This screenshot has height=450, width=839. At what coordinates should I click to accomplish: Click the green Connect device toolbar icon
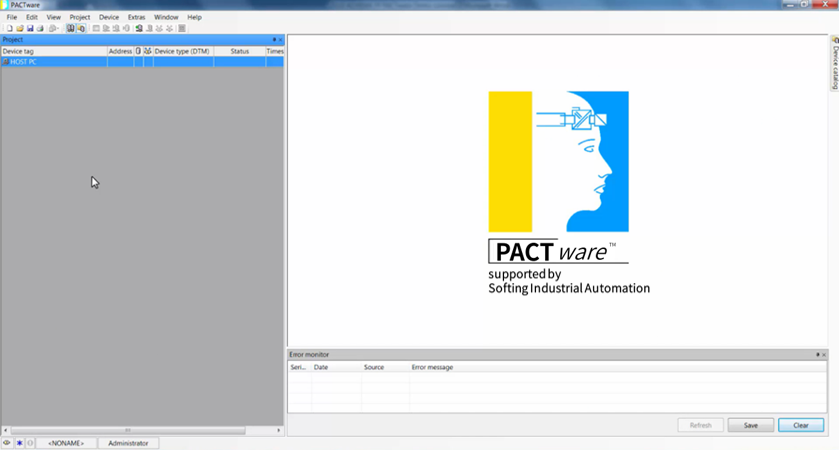pos(139,28)
